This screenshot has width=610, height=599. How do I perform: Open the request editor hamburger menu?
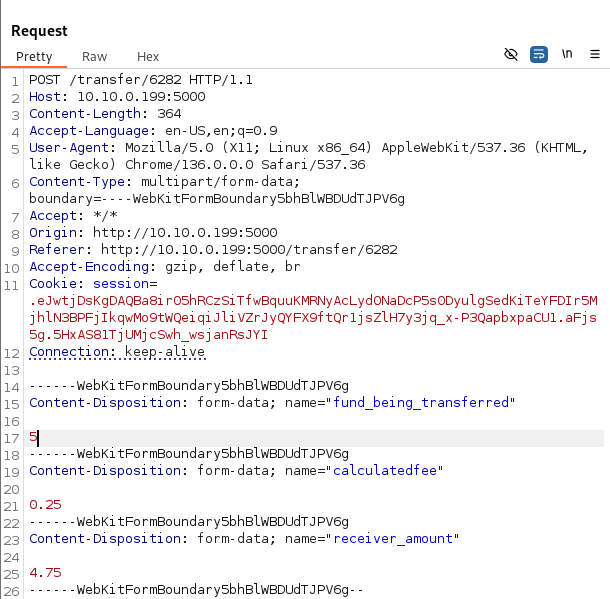[x=595, y=54]
